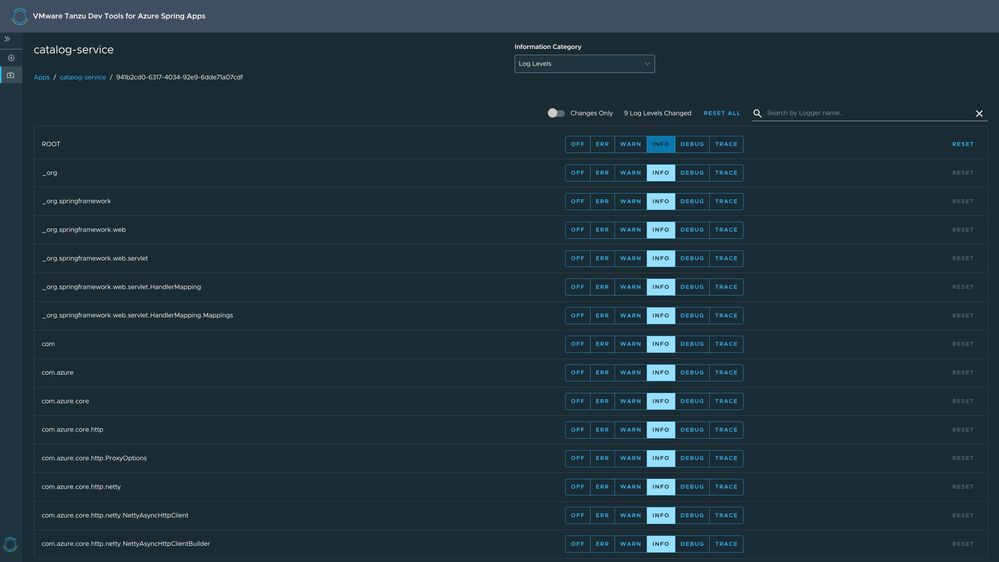Click the instance ID in breadcrumb

click(x=179, y=77)
